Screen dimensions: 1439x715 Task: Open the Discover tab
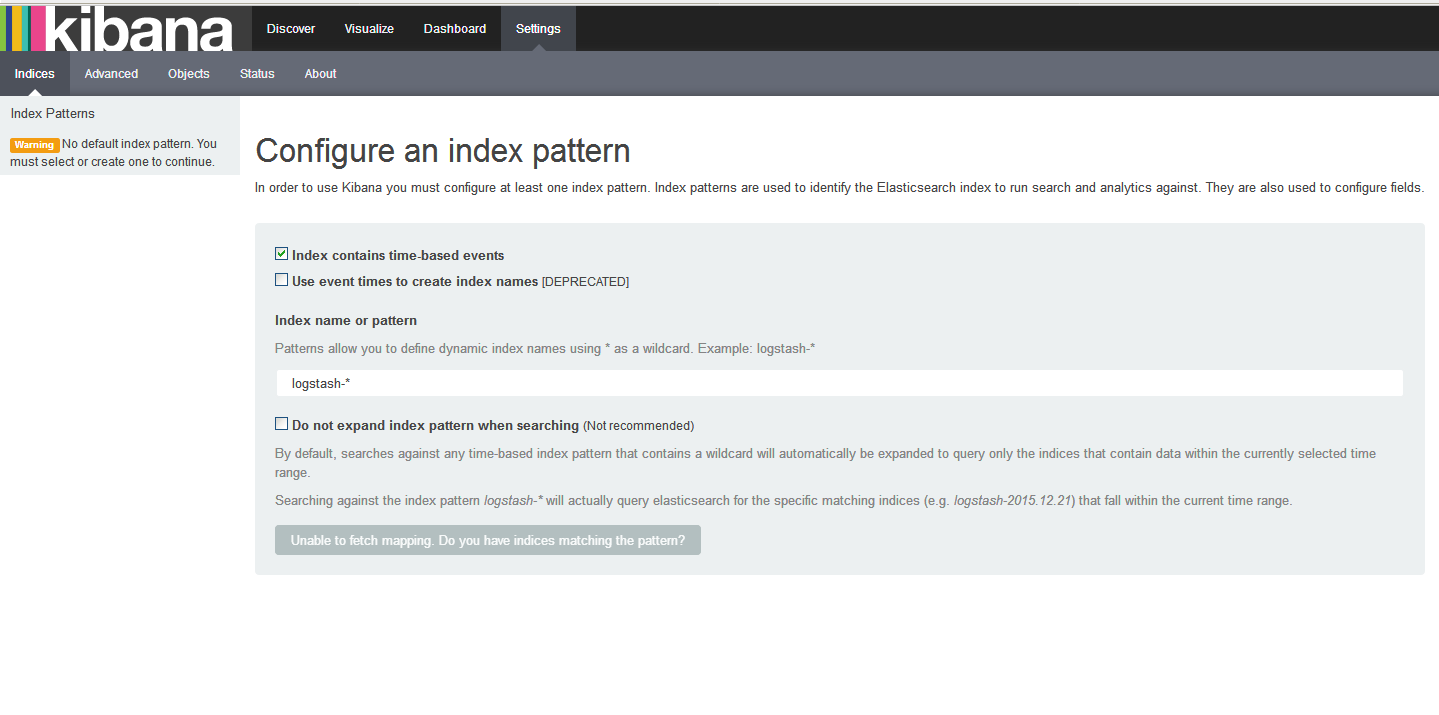point(291,29)
